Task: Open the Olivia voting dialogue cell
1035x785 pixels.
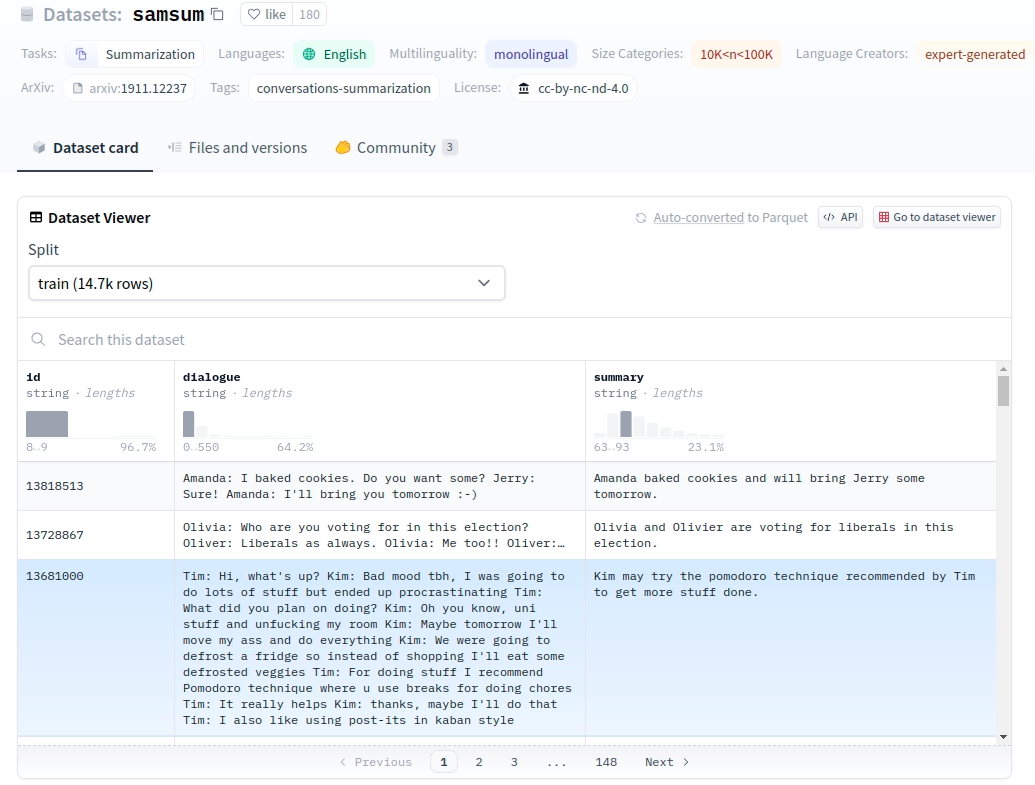Action: click(380, 535)
